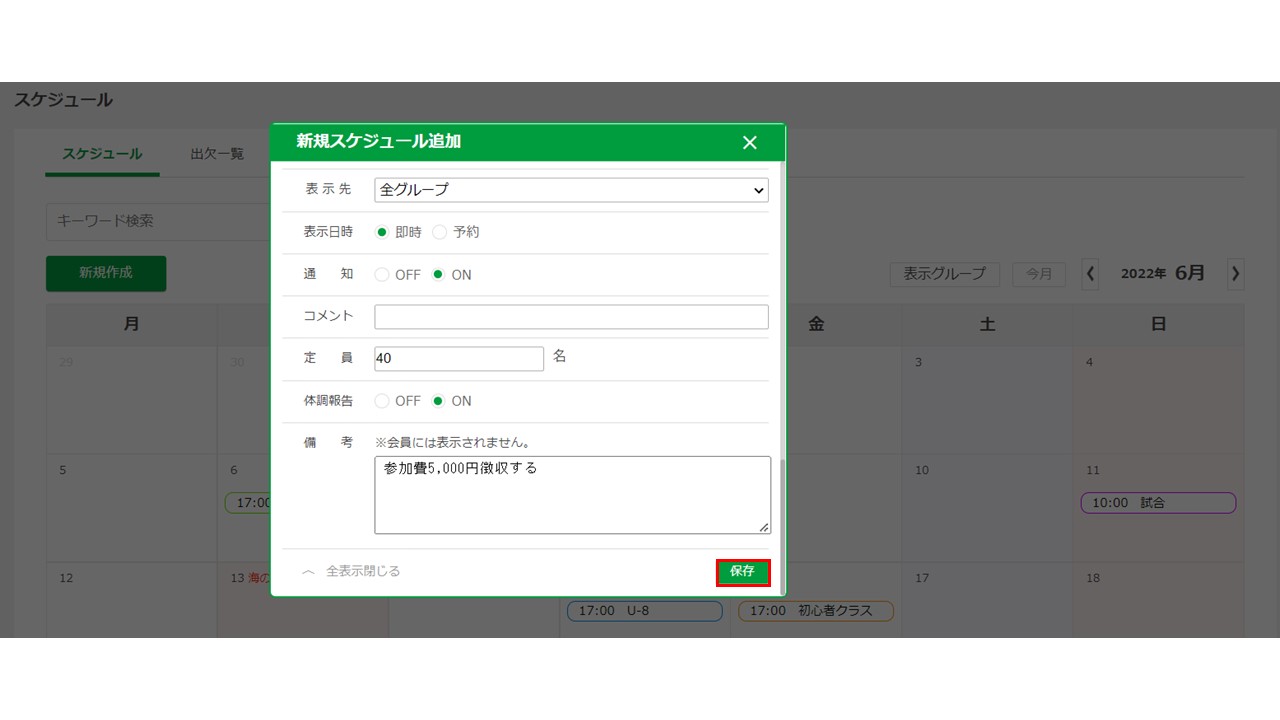Click calendar date 3 on Saturday

coord(919,362)
